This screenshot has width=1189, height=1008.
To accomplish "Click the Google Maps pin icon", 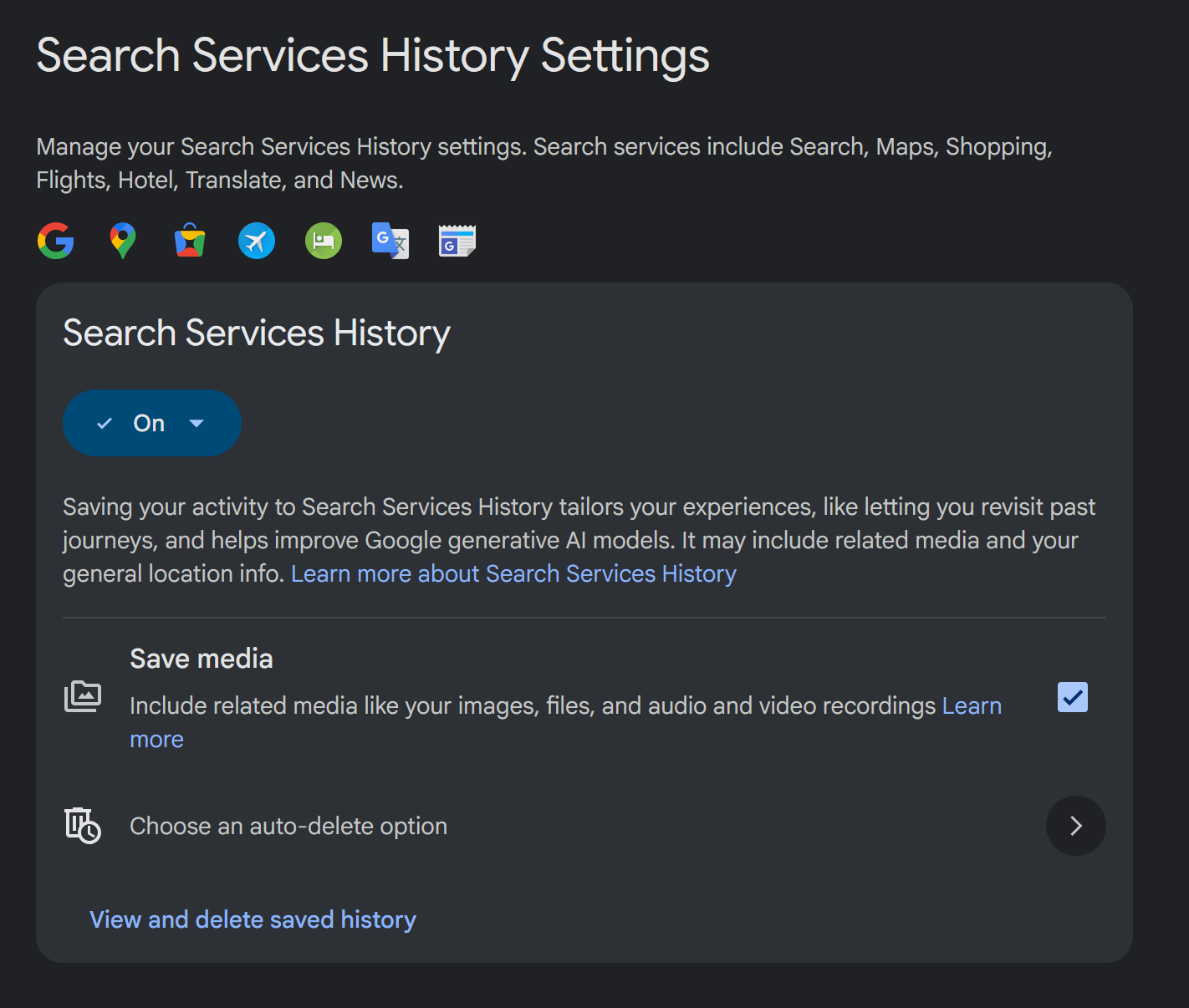I will (123, 241).
